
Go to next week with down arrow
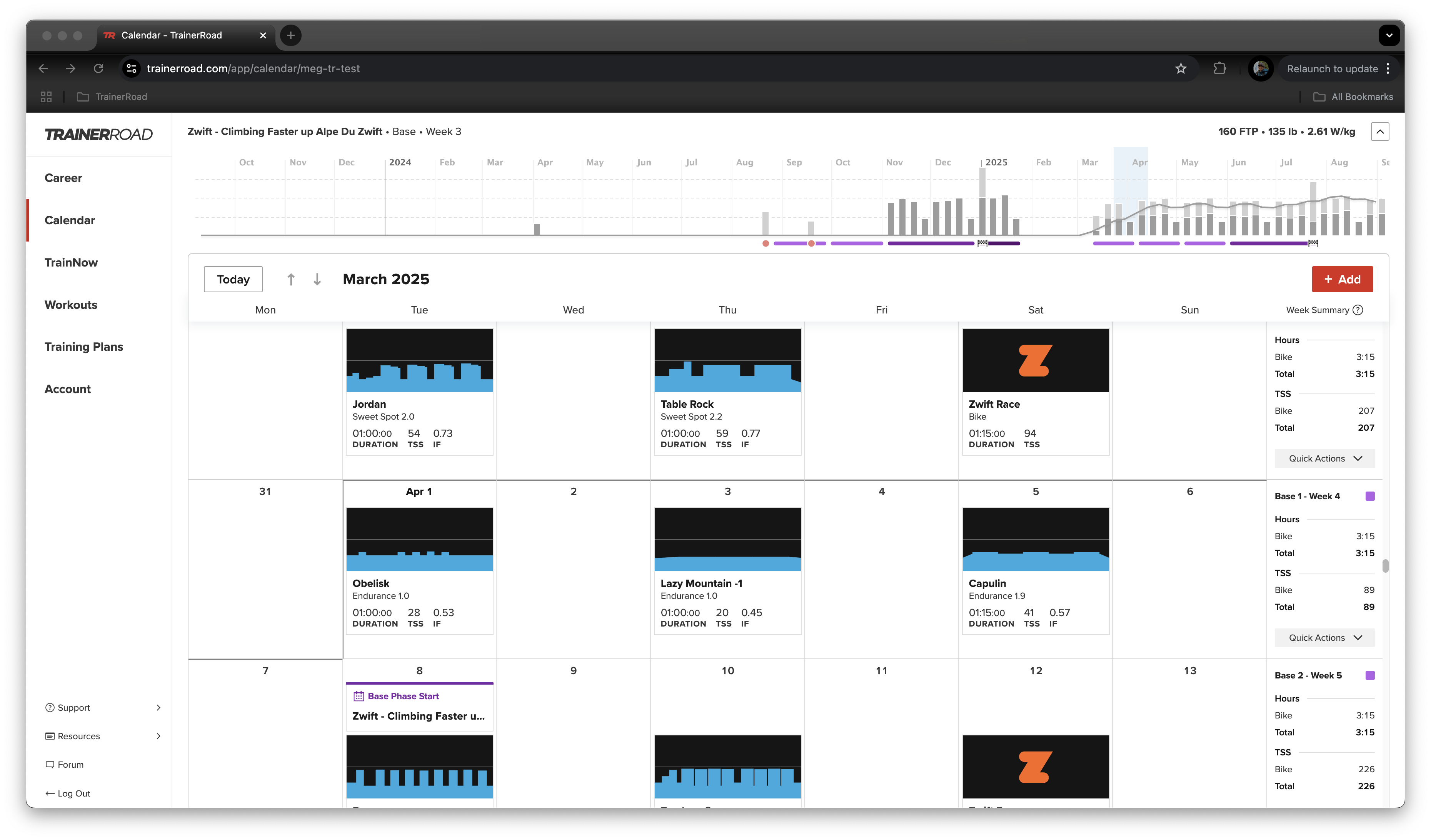pyautogui.click(x=317, y=280)
